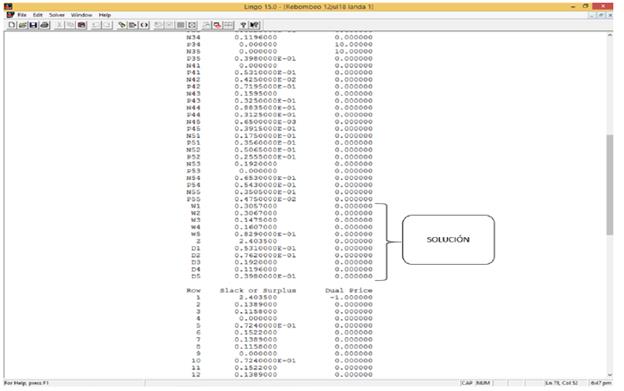Image resolution: width=624 pixels, height=391 pixels.
Task: Click variable name W5 in the report
Action: (x=195, y=234)
